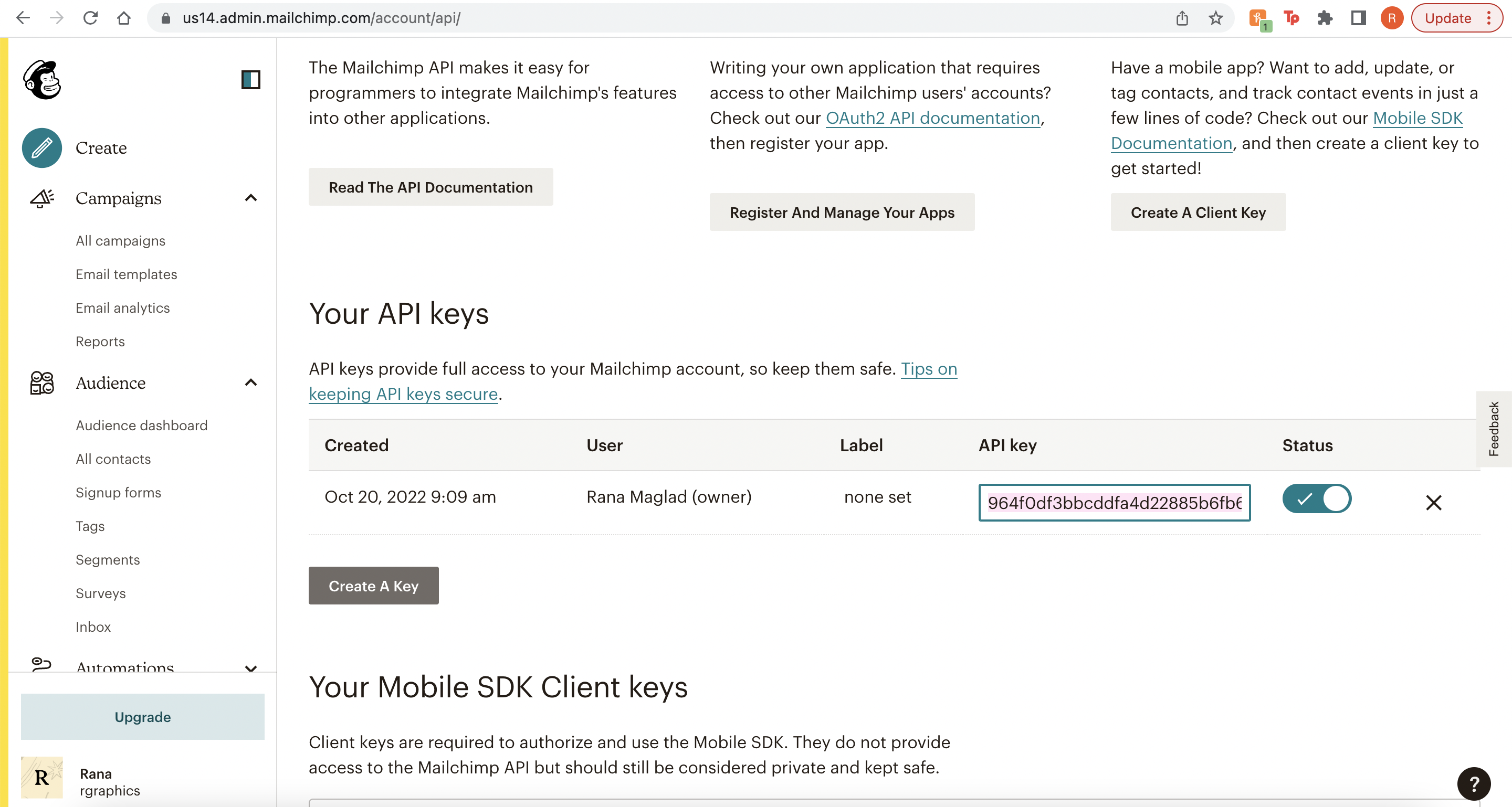
Task: Click 'Oct 20, 2022 9:09 am' created cell
Action: [x=409, y=497]
